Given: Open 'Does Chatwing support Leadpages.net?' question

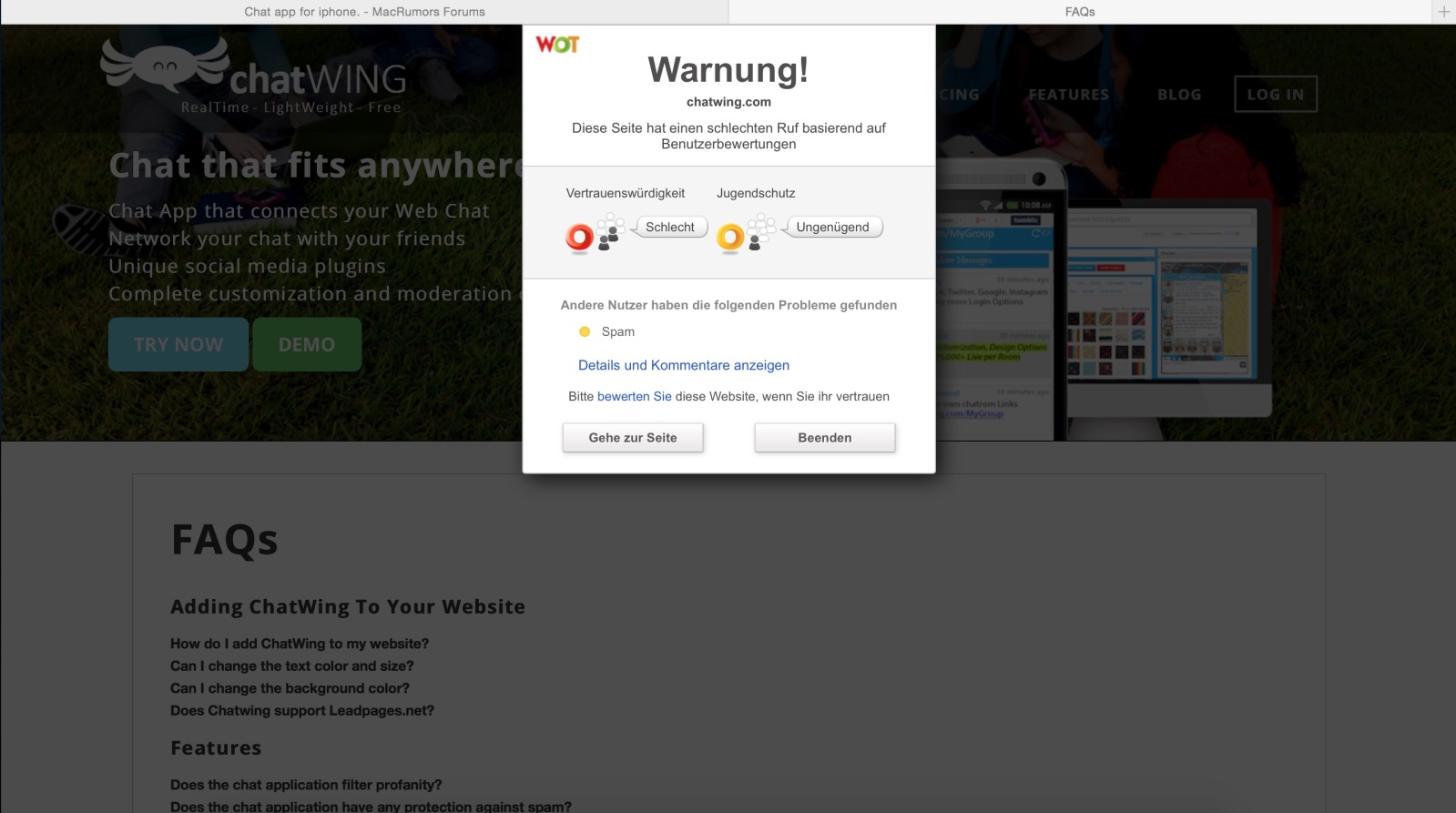Looking at the screenshot, I should [302, 711].
